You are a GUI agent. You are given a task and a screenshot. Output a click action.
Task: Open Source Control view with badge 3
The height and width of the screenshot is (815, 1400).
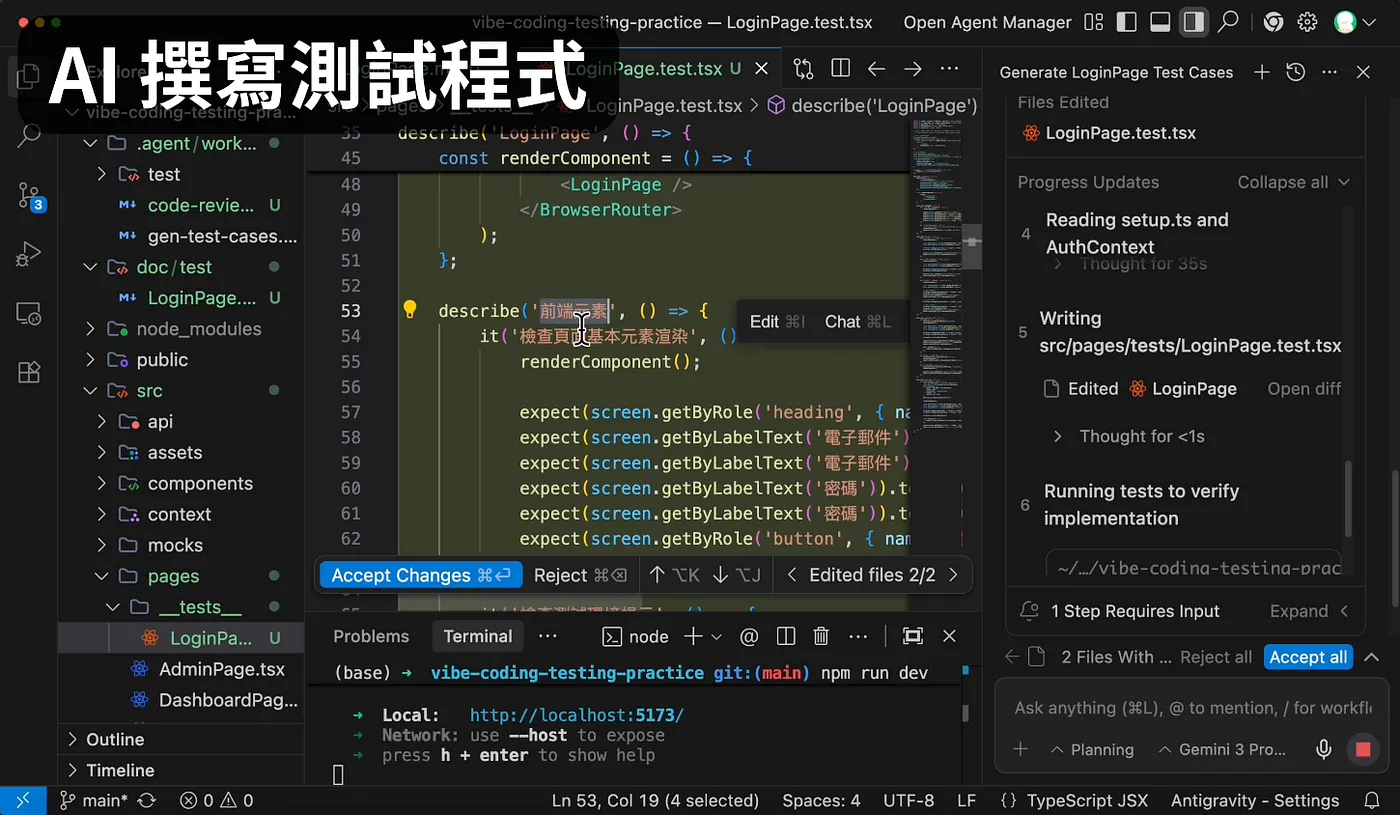point(30,195)
